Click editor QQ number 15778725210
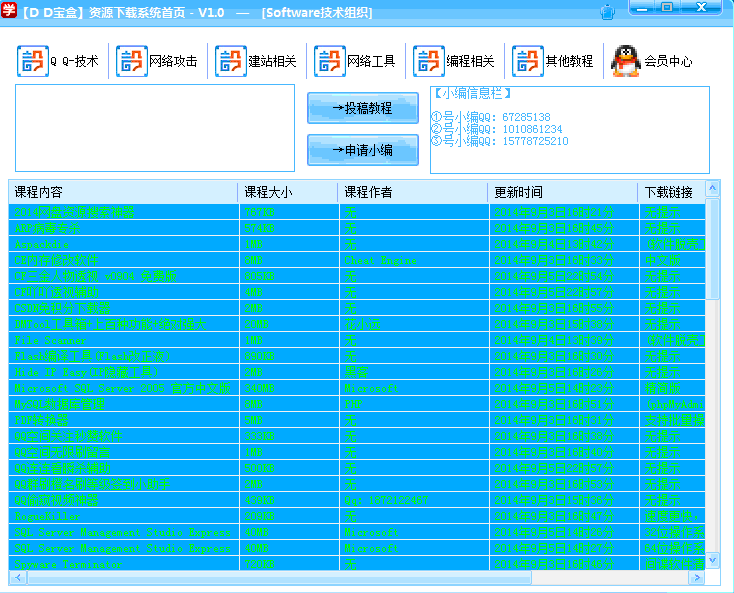 click(x=535, y=141)
